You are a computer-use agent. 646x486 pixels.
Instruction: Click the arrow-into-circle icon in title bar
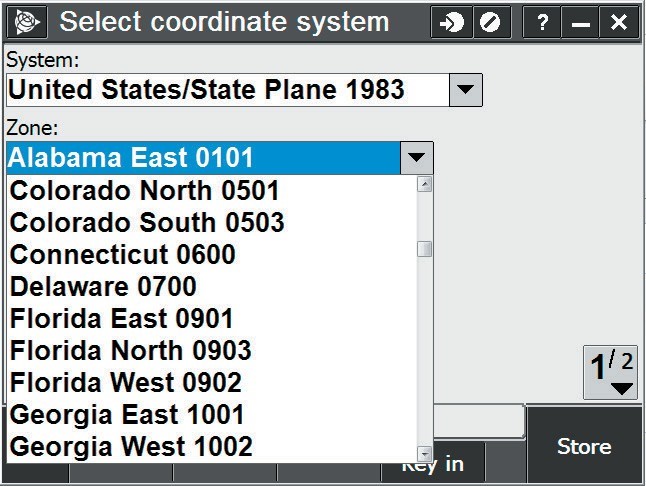point(451,22)
